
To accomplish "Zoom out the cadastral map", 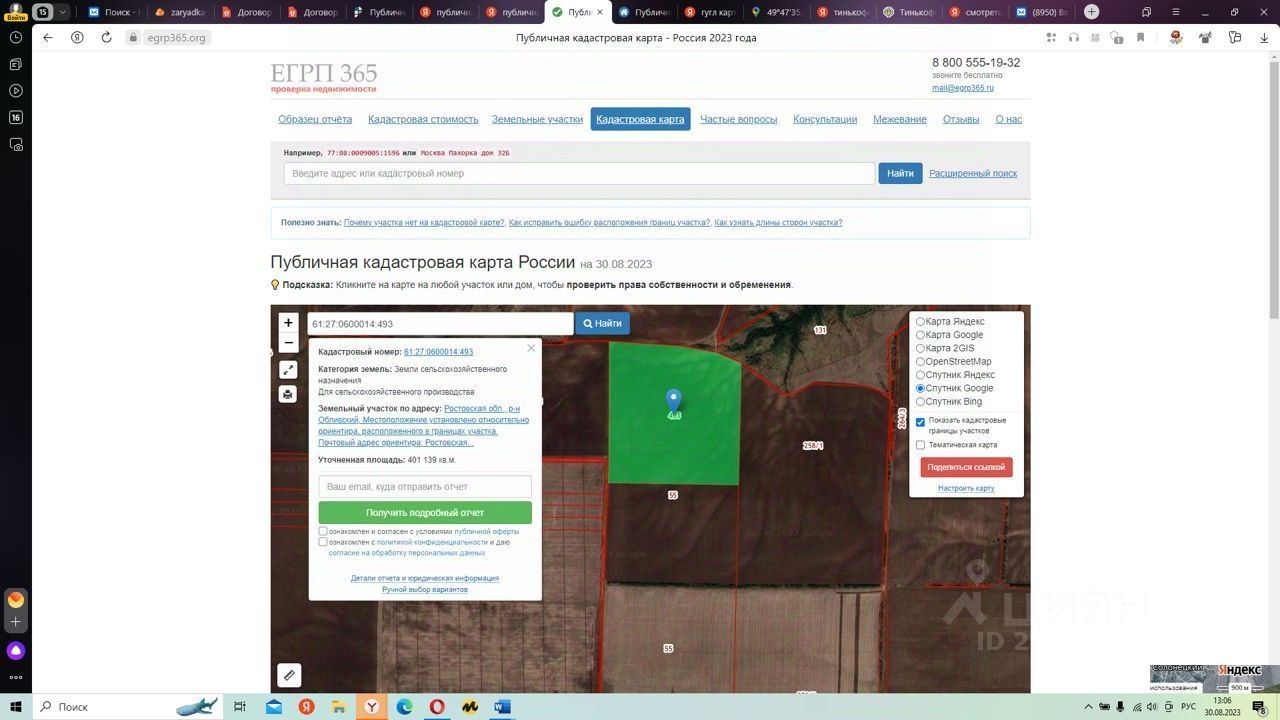I will pos(288,343).
